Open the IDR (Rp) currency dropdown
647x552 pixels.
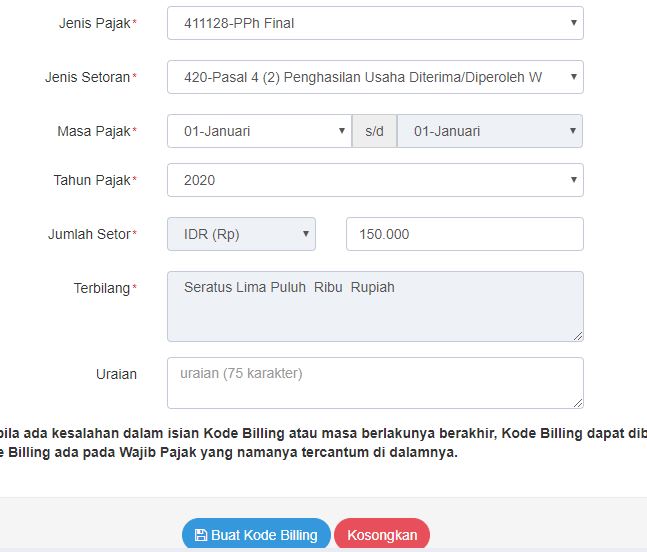point(241,234)
